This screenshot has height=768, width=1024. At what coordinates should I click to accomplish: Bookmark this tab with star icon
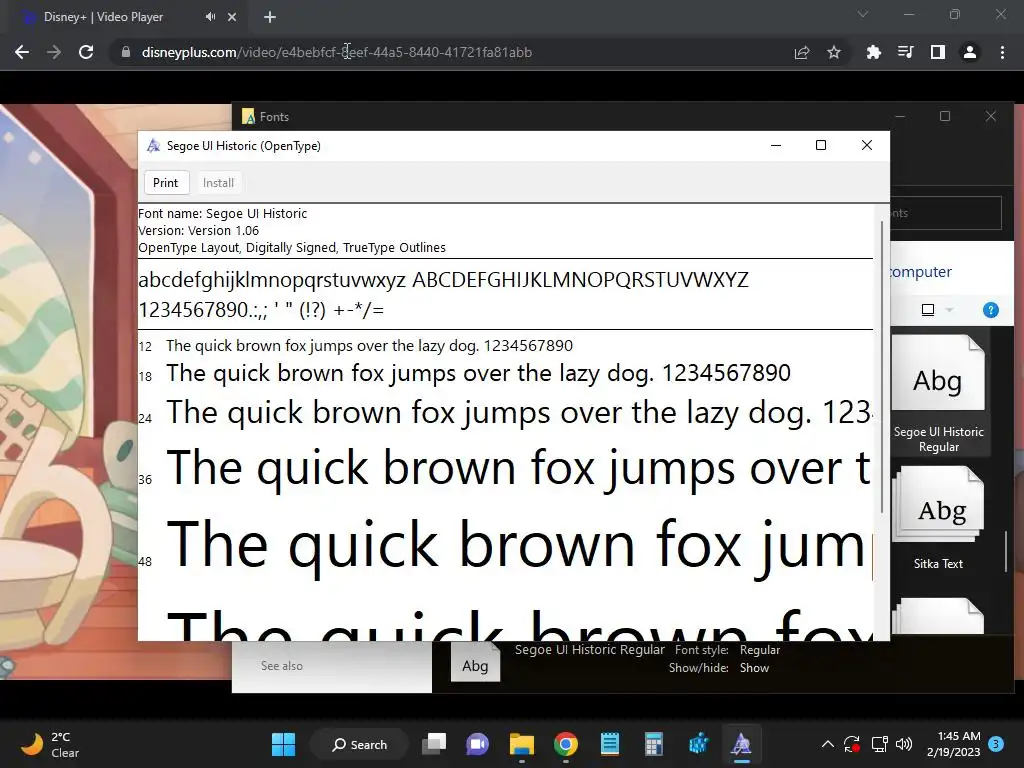[x=834, y=52]
